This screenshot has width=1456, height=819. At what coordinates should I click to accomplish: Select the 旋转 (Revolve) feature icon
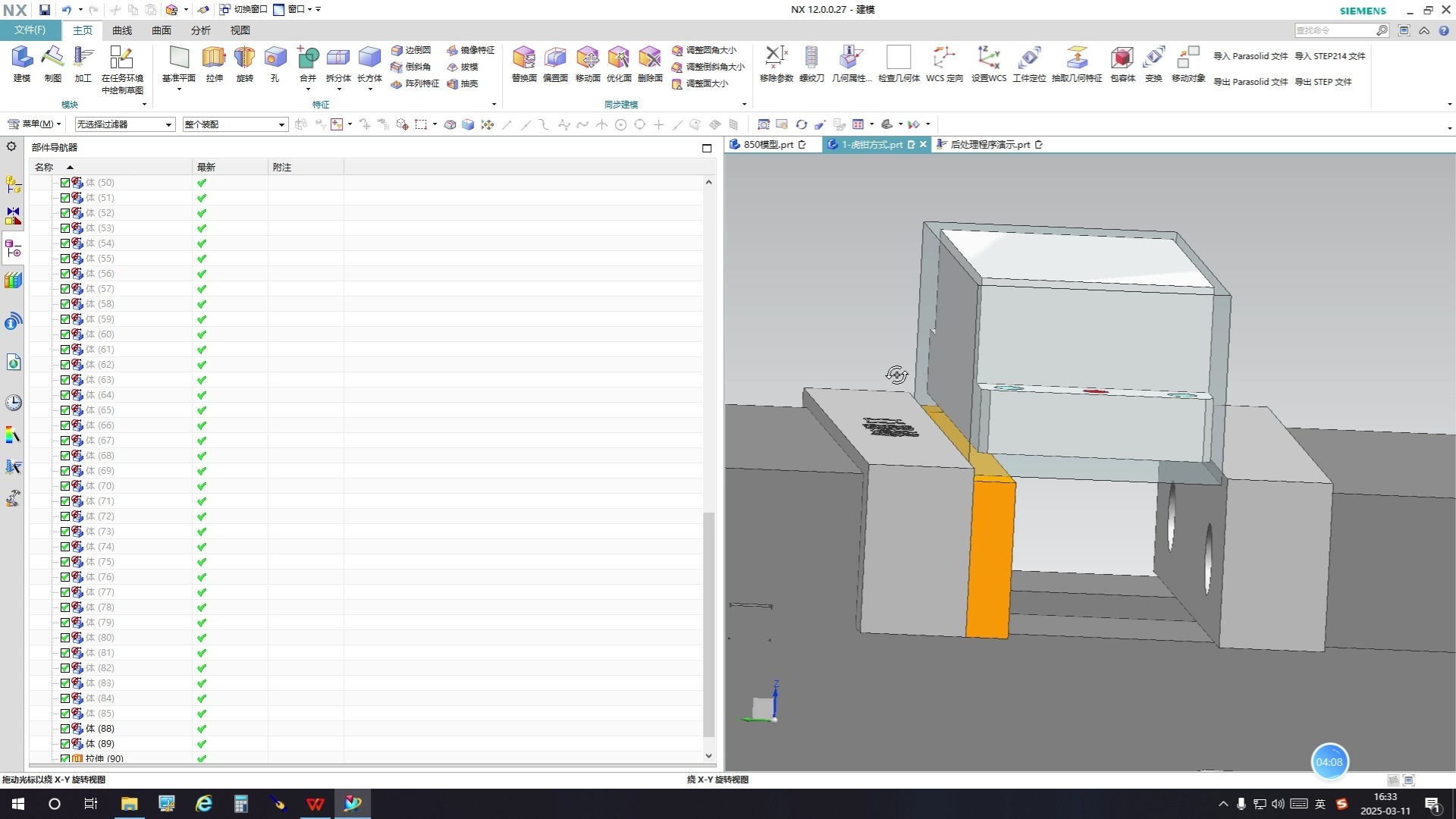[244, 58]
